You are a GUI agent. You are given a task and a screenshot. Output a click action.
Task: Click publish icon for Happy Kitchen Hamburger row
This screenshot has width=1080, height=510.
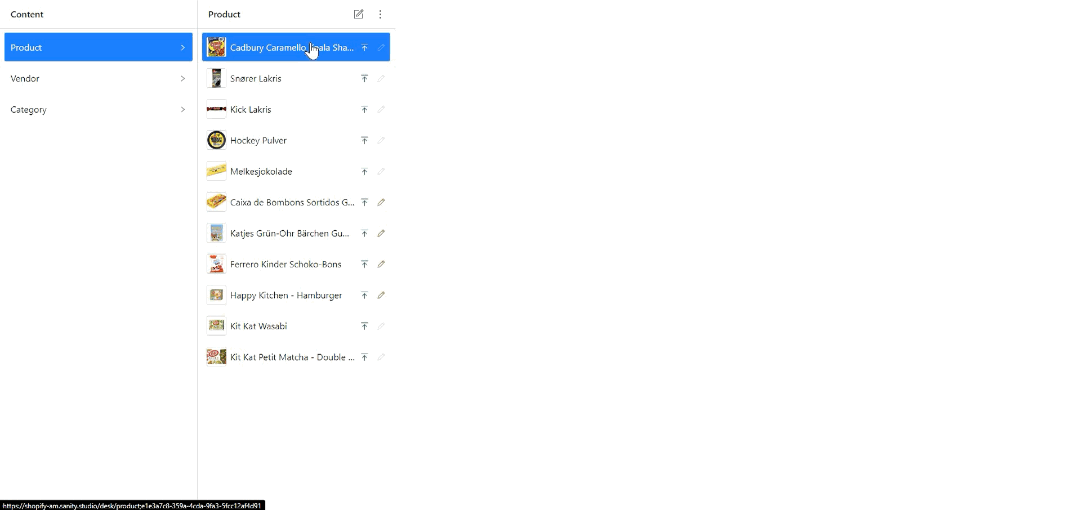[364, 296]
